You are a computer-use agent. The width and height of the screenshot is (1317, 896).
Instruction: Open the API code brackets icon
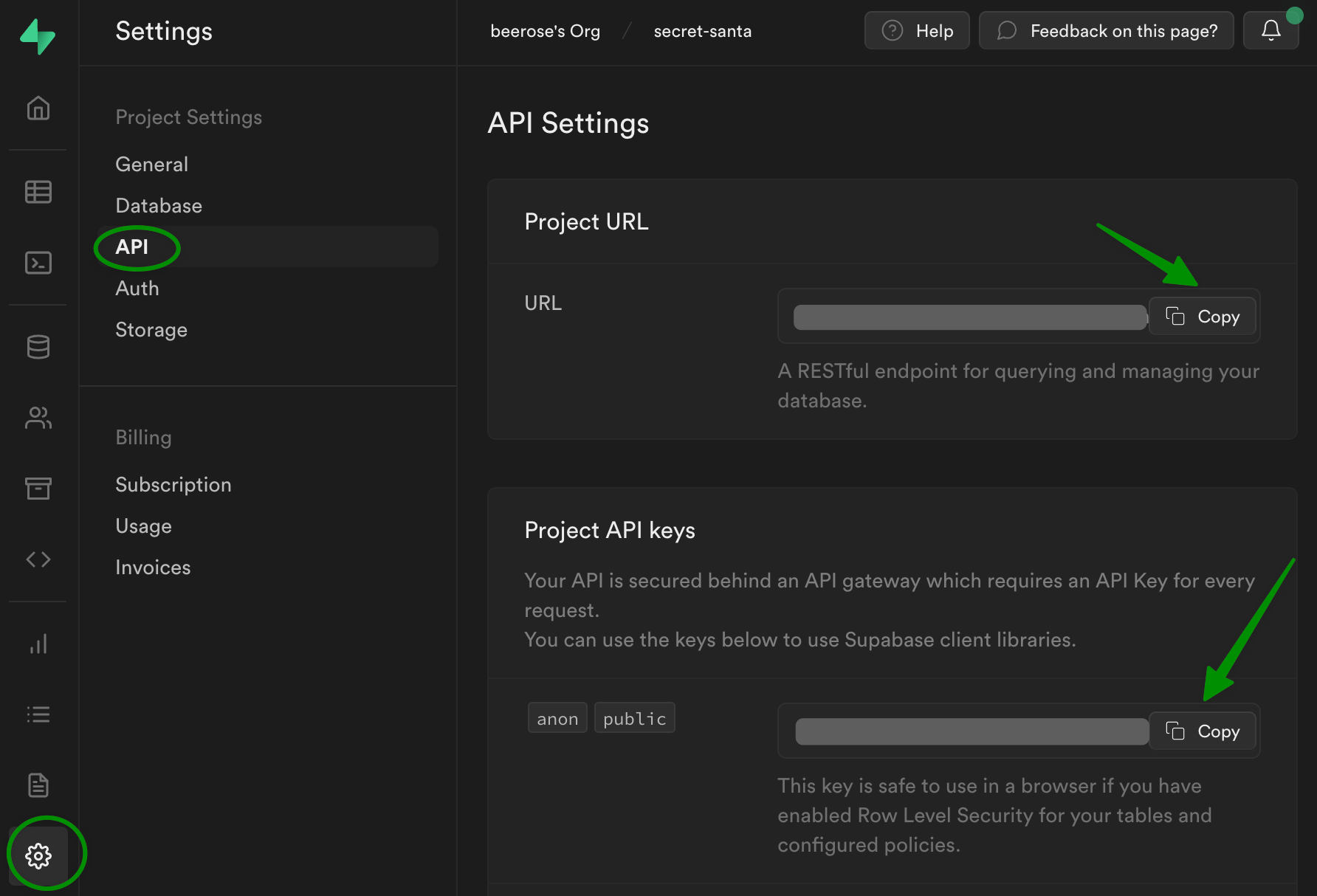tap(38, 559)
